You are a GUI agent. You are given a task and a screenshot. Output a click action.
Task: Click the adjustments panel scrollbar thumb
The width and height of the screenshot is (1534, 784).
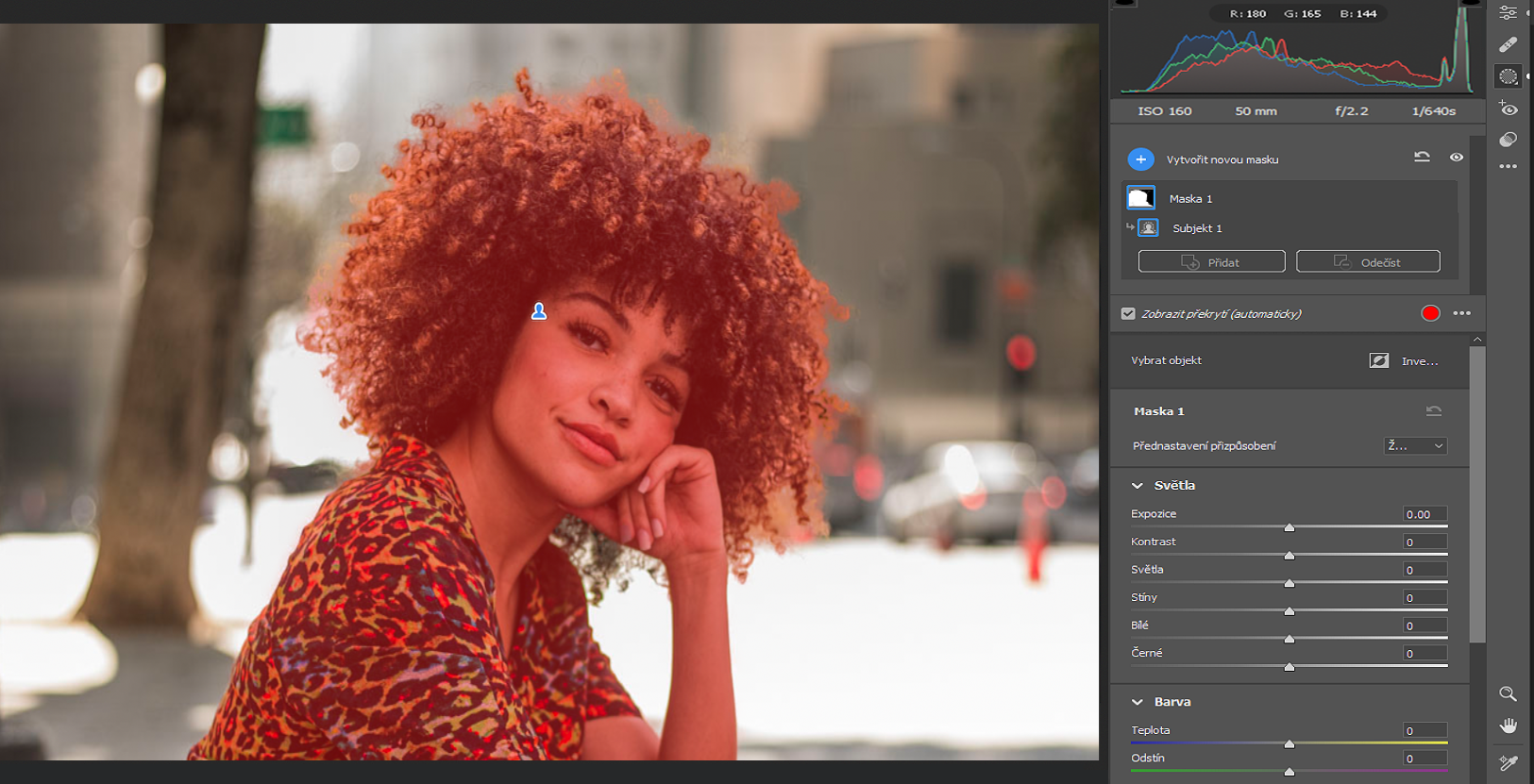(x=1477, y=494)
